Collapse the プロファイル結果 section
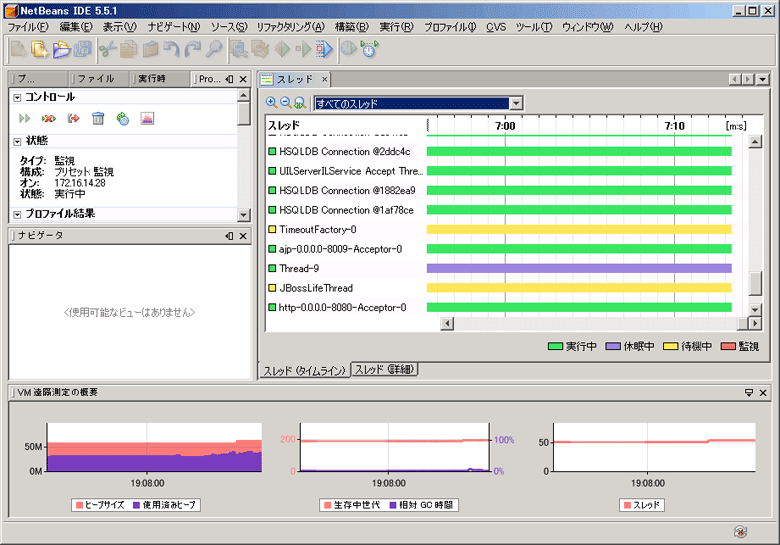This screenshot has height=545, width=780. [17, 214]
